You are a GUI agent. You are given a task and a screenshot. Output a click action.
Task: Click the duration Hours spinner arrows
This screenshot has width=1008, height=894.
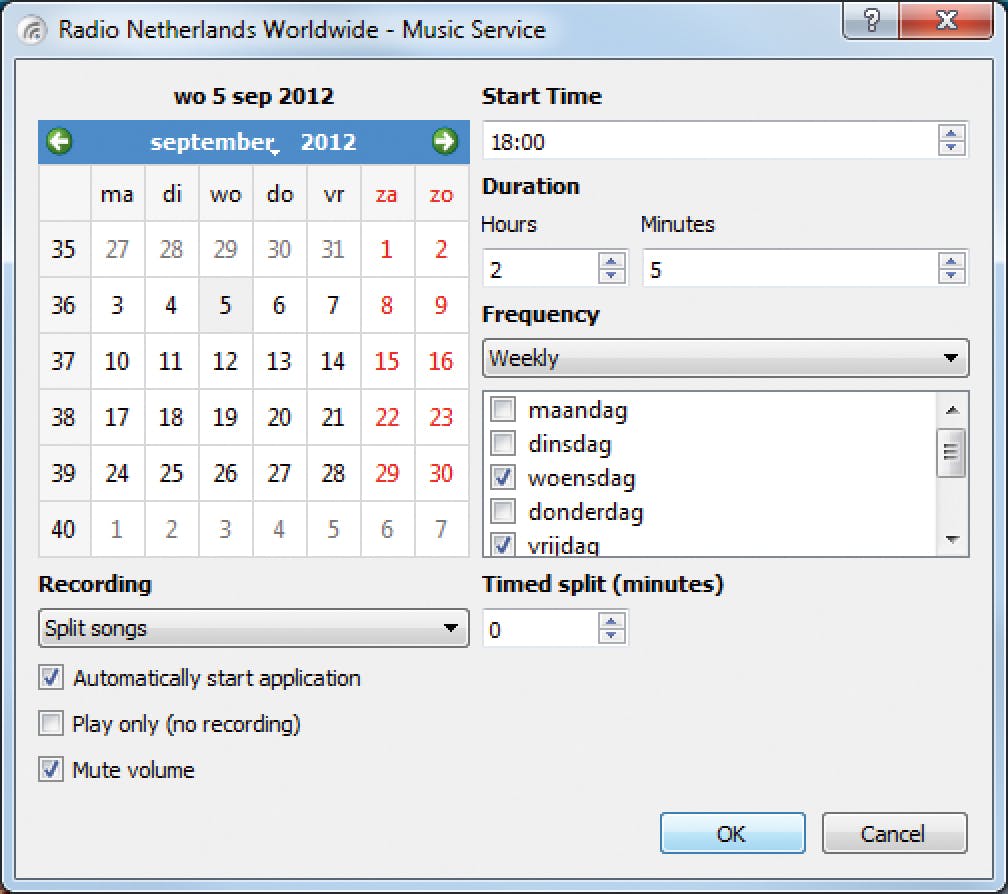pyautogui.click(x=612, y=268)
